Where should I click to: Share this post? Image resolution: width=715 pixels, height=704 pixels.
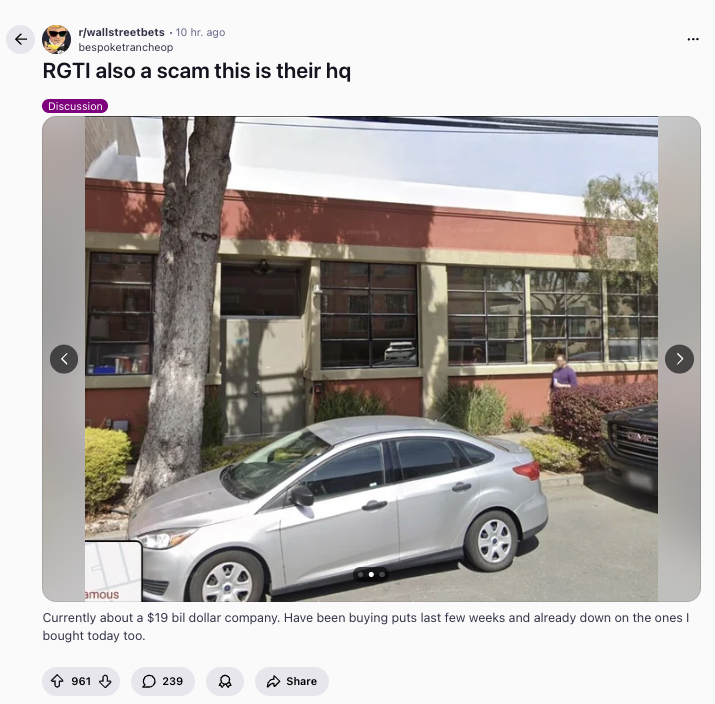[x=292, y=681]
